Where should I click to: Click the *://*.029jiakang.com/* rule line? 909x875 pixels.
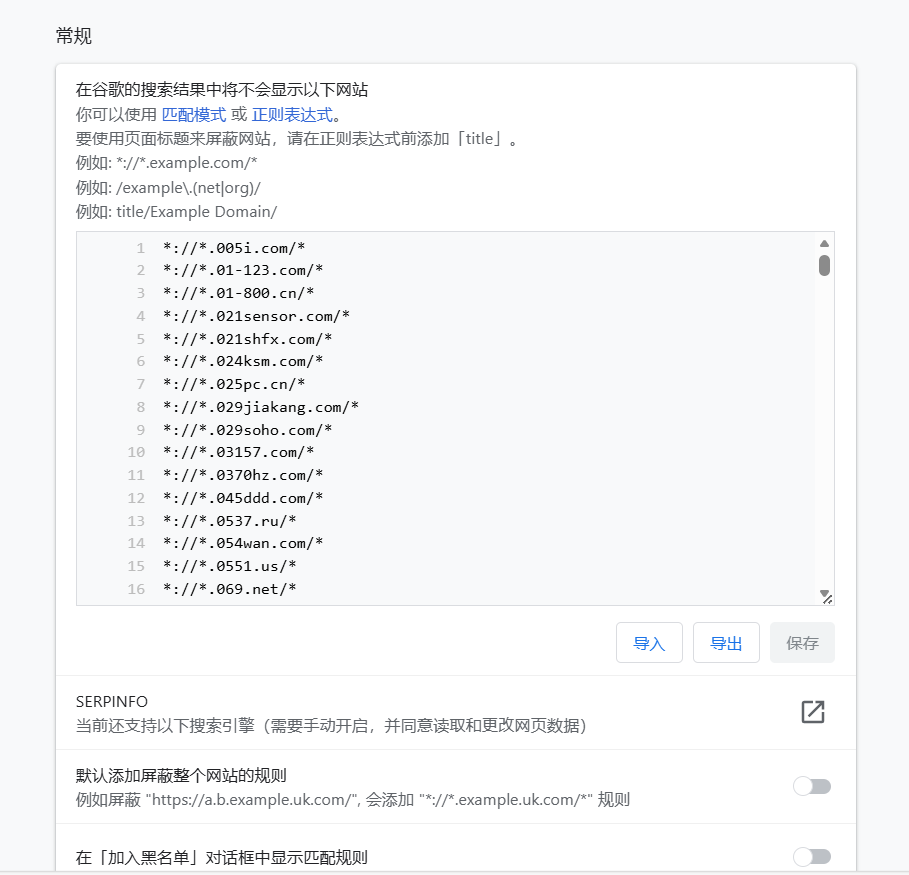pyautogui.click(x=260, y=406)
